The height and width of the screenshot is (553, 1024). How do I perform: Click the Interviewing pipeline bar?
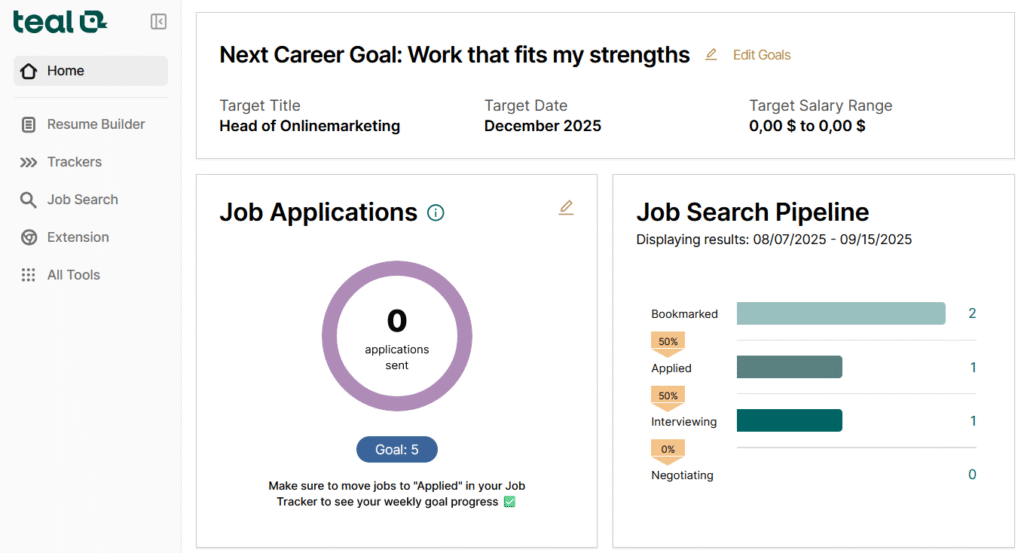pyautogui.click(x=789, y=421)
